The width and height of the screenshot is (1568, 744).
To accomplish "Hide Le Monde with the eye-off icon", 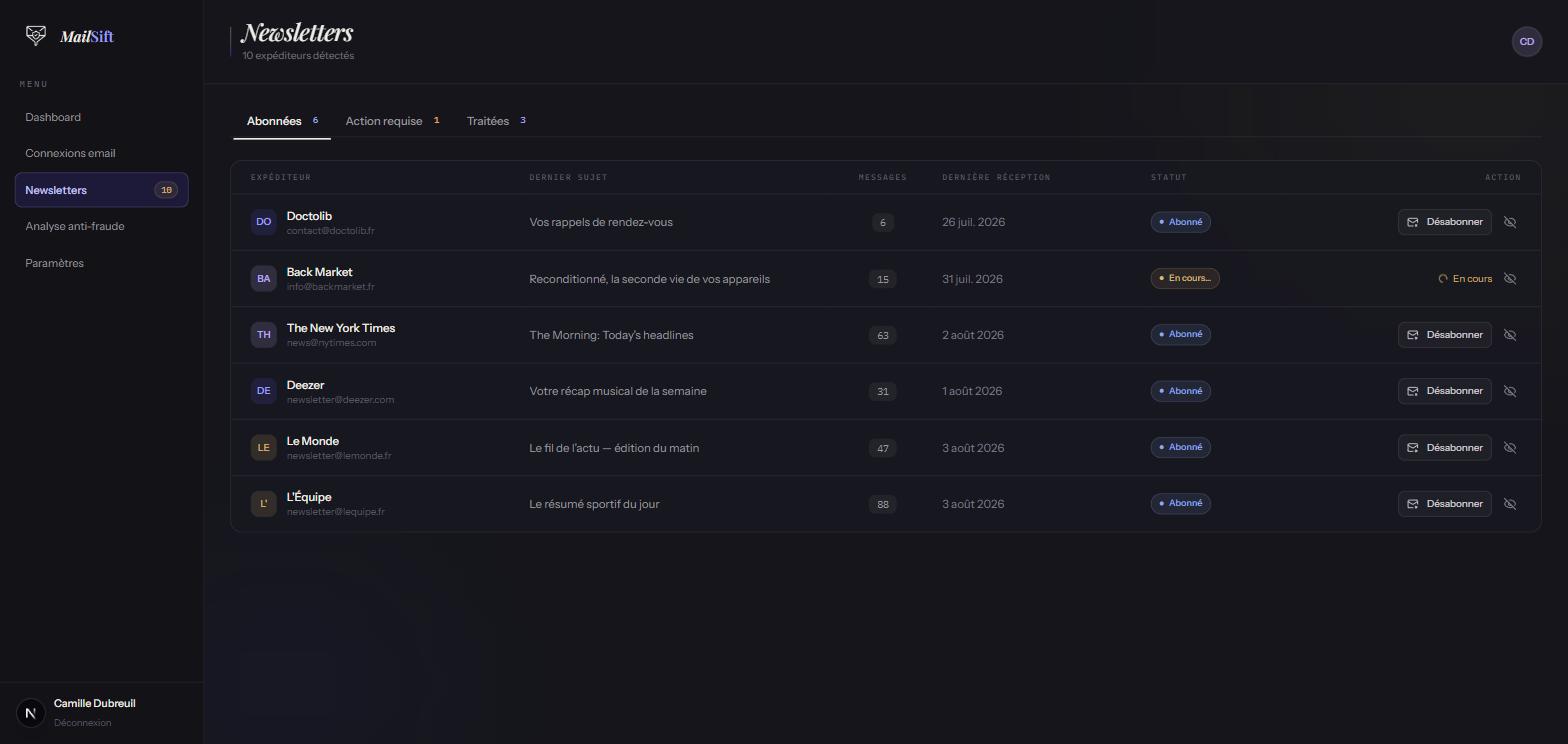I will click(x=1510, y=448).
